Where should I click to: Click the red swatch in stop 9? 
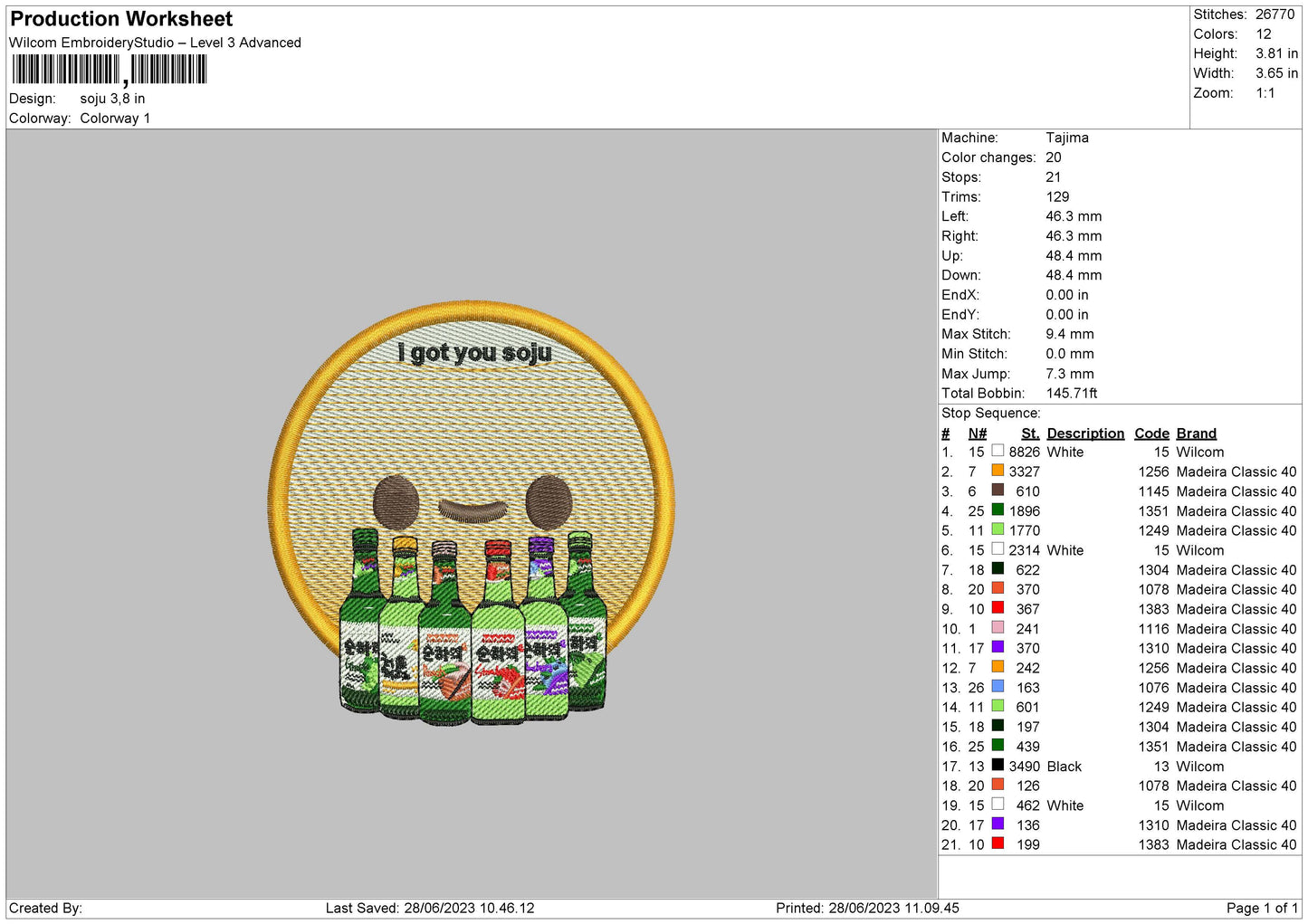click(x=998, y=607)
